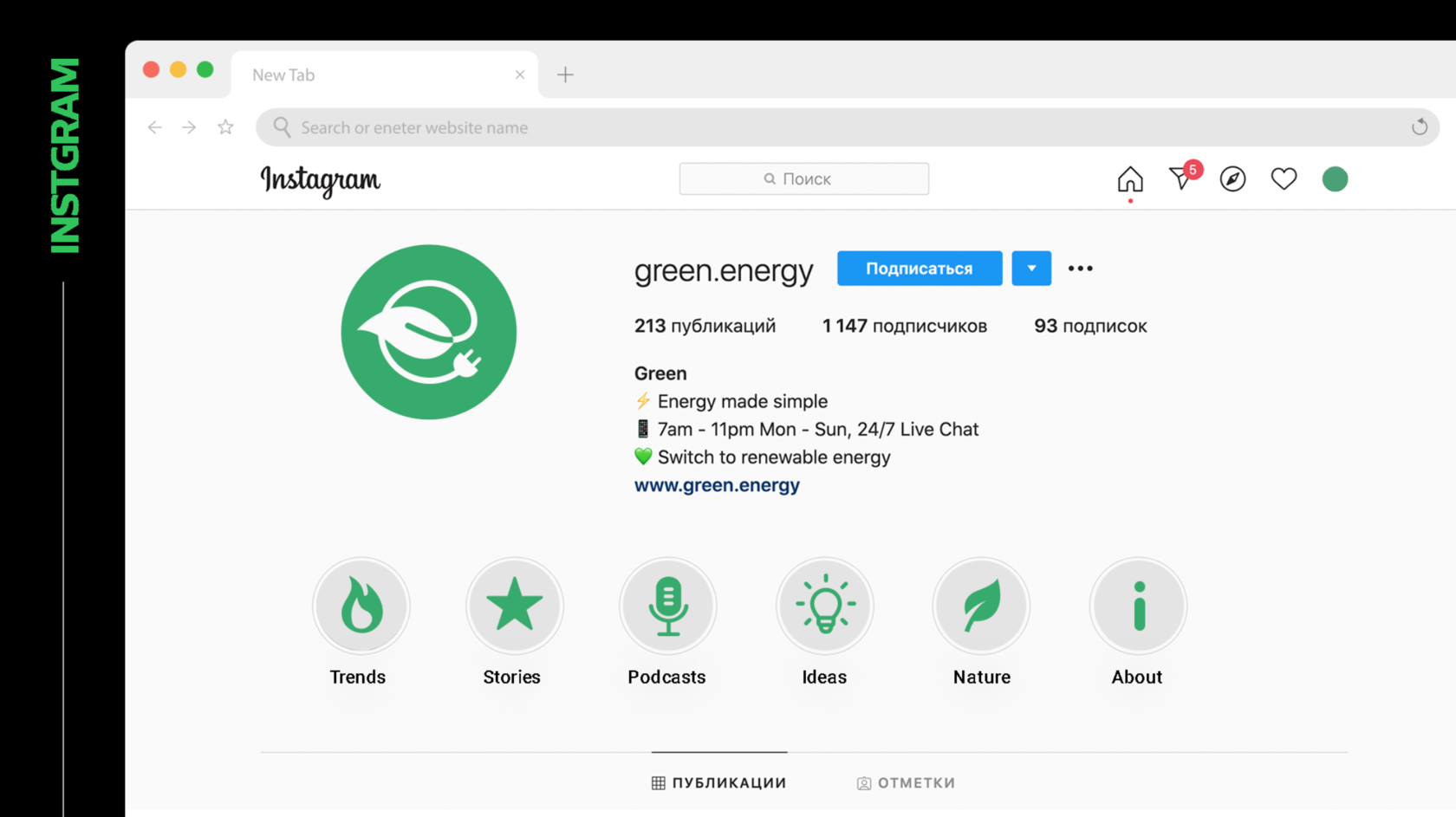1456x817 pixels.
Task: Open a new browser tab
Action: [565, 75]
